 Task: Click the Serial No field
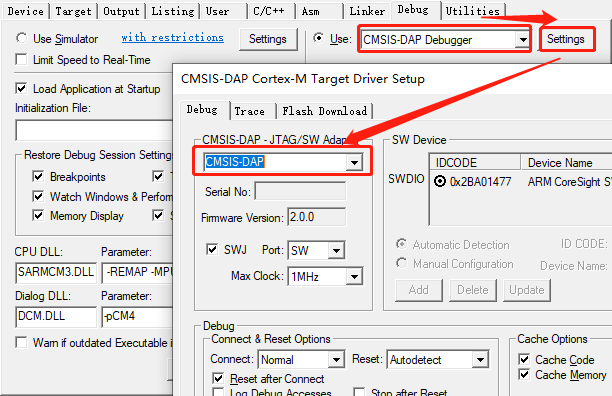[x=300, y=191]
